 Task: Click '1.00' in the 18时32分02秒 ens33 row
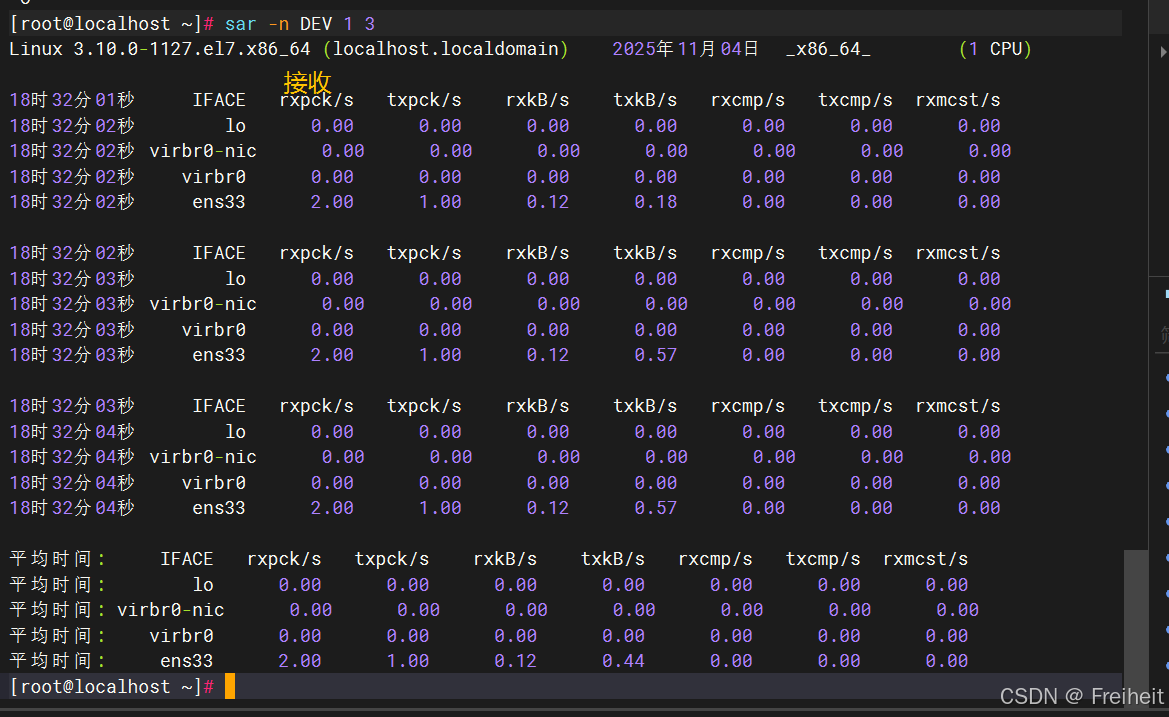tap(440, 202)
